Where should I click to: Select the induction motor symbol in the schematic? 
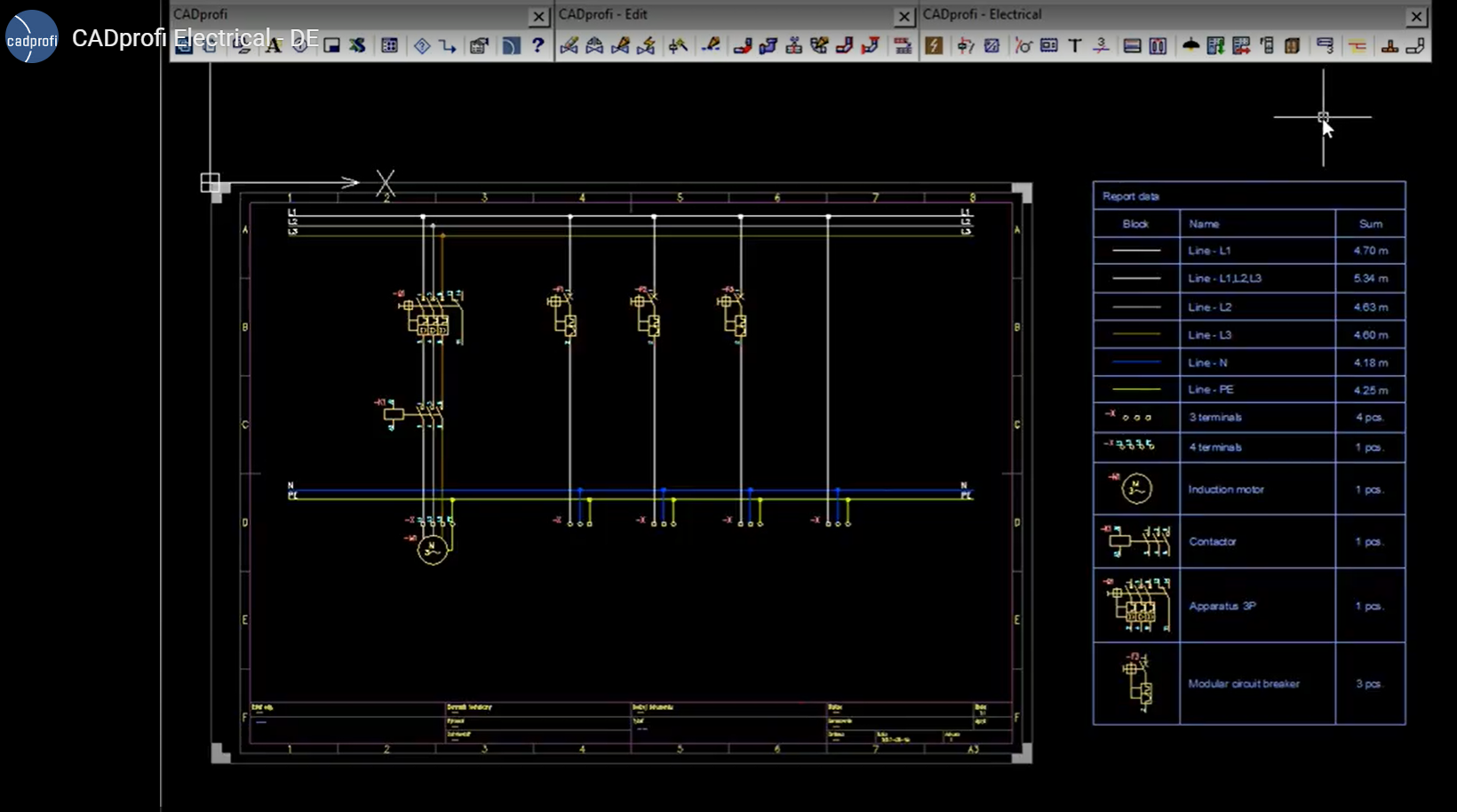433,550
